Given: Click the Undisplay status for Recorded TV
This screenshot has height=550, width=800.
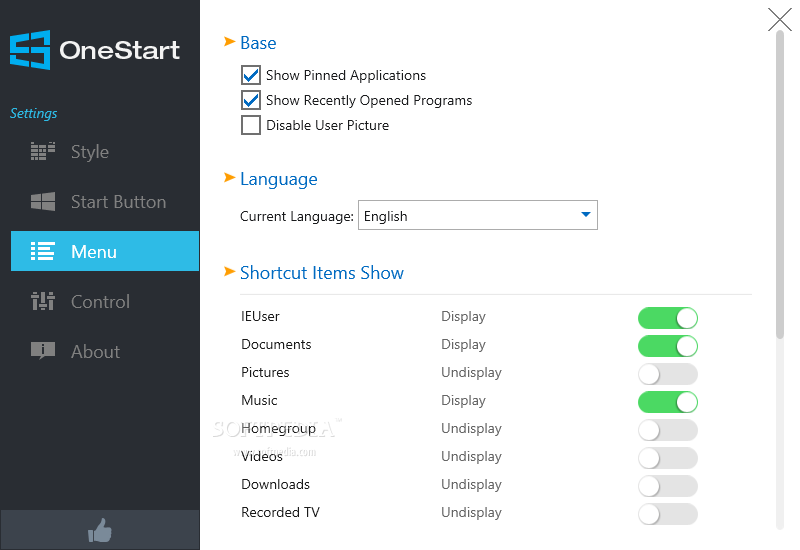Looking at the screenshot, I should pyautogui.click(x=471, y=513).
